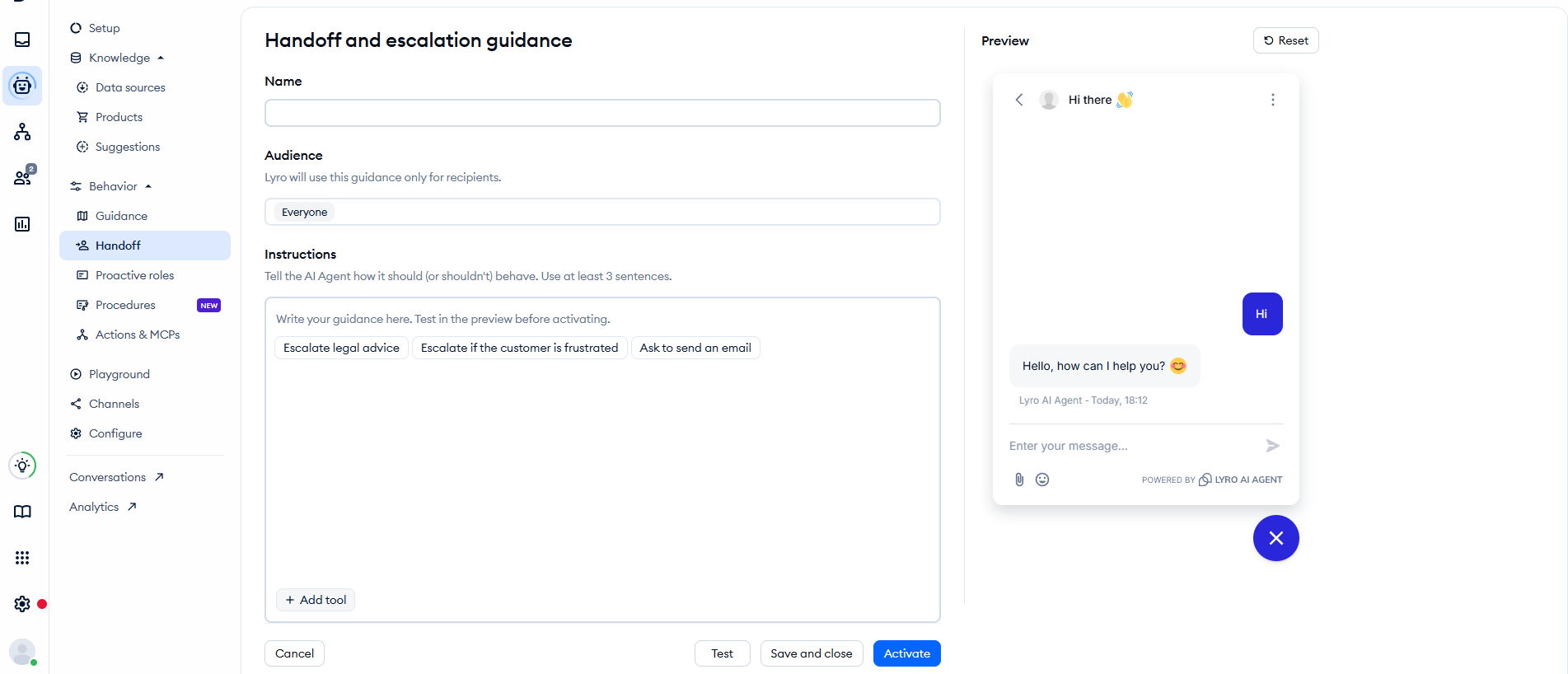
Task: Open the Customers icon with badge
Action: point(24,176)
